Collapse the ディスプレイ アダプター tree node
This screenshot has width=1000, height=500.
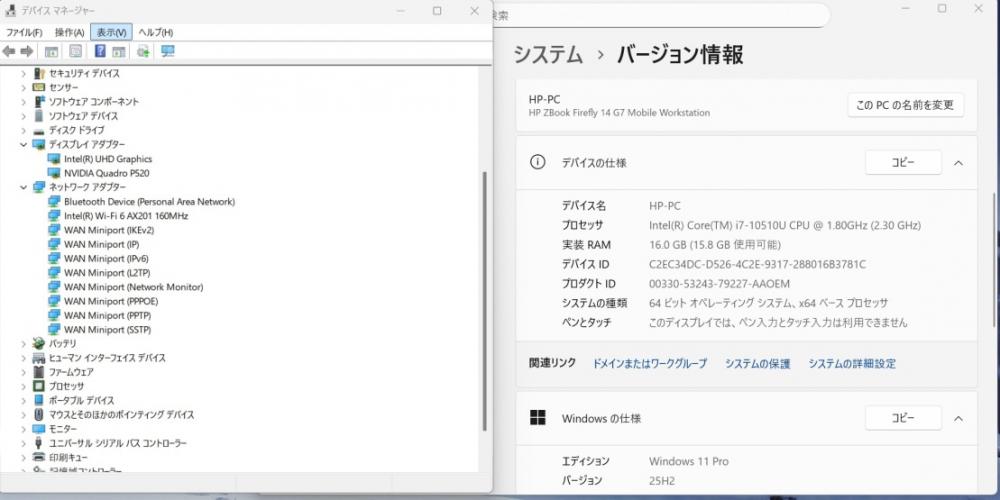click(24, 145)
